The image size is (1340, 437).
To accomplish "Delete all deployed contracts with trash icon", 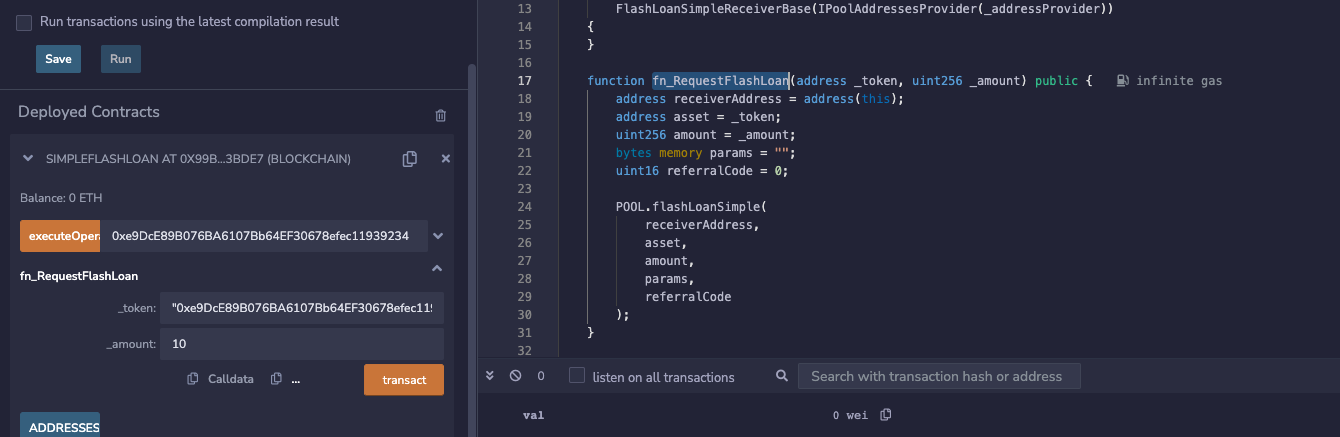I will [x=440, y=115].
